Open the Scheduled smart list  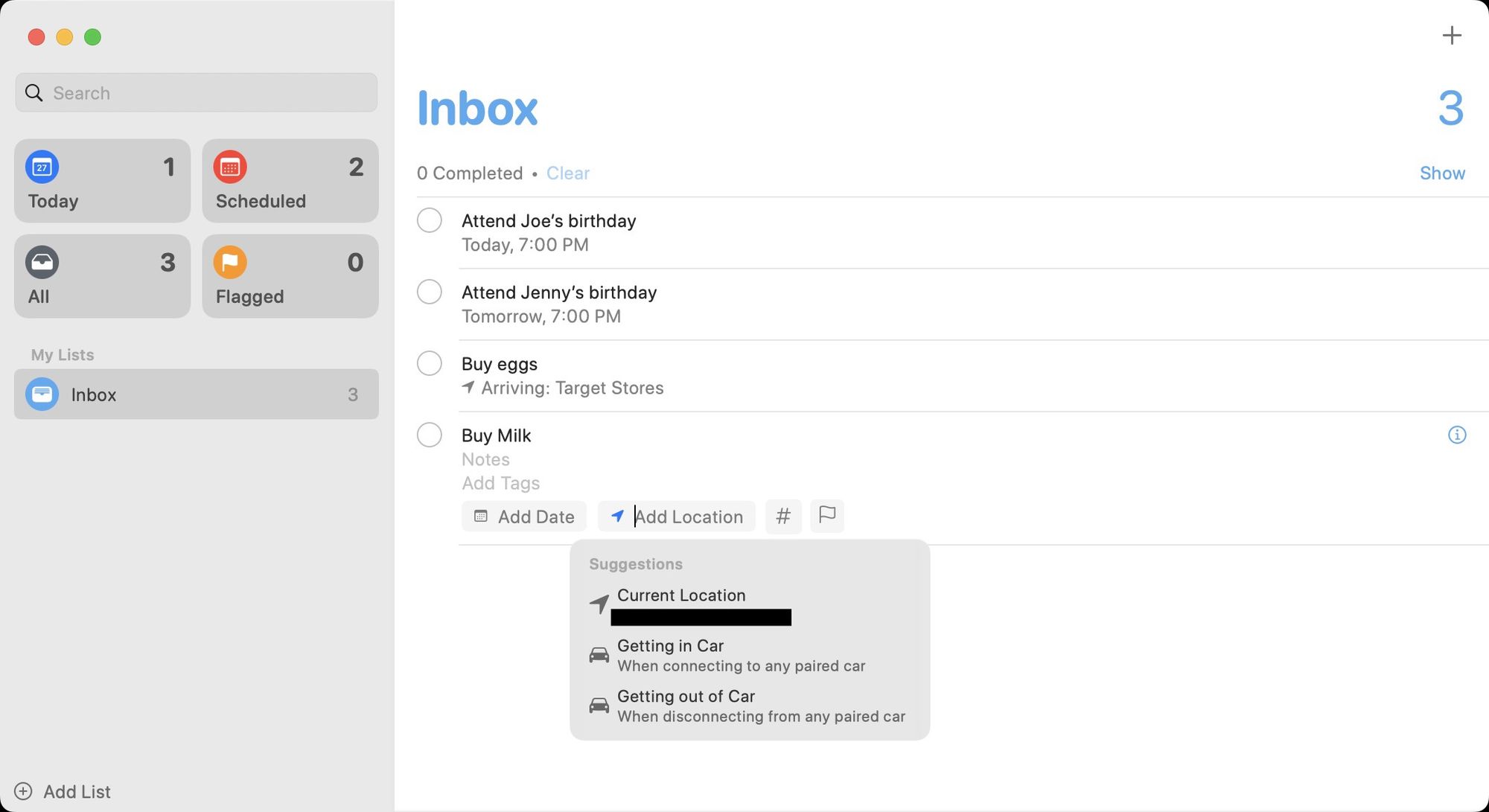click(x=290, y=181)
